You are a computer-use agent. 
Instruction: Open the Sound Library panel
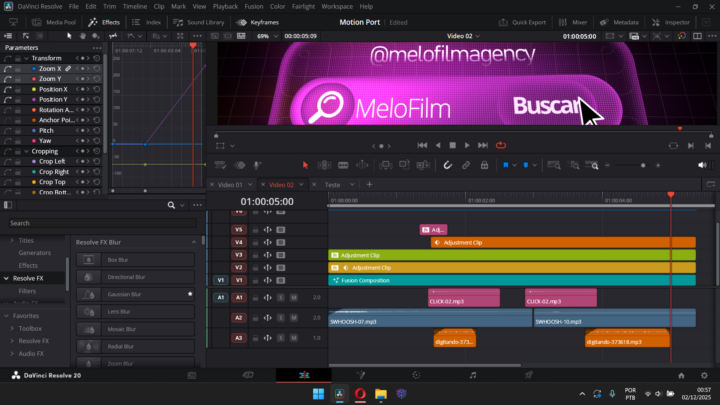[201, 21]
